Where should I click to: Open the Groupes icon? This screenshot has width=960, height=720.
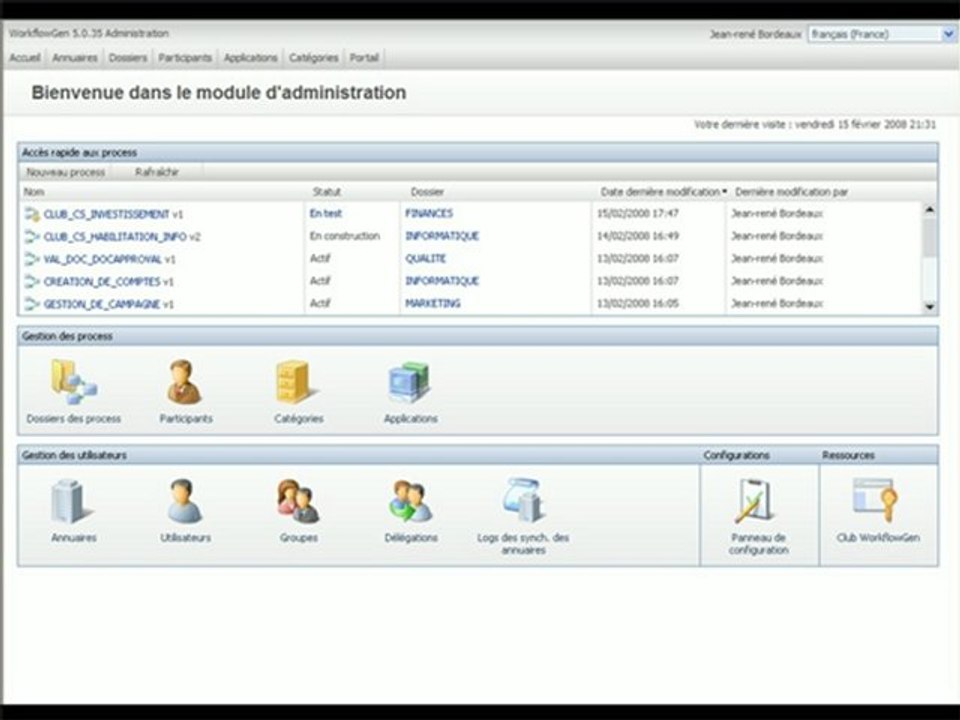point(298,501)
